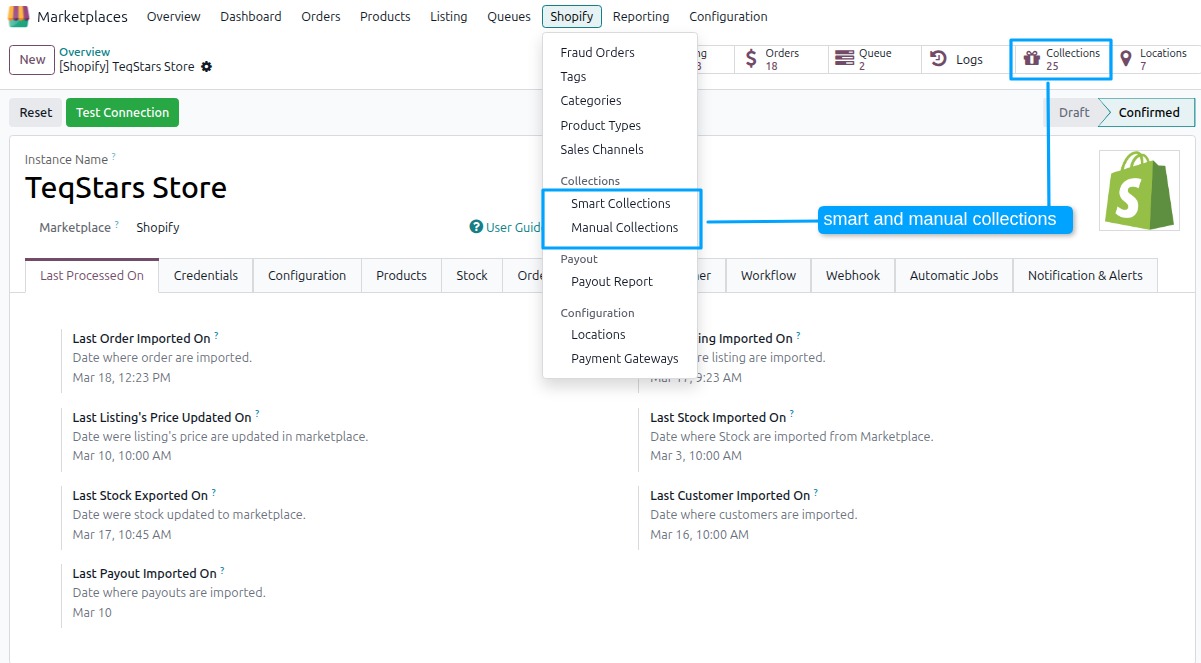Switch to the Configuration tab
The width and height of the screenshot is (1201, 663).
(x=307, y=275)
